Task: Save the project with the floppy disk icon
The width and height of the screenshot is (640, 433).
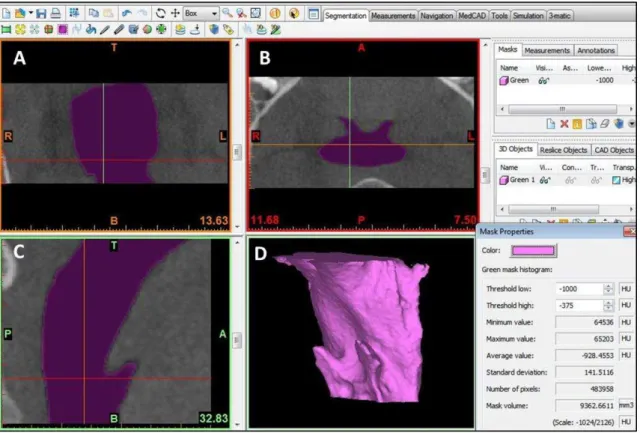Action: [41, 13]
